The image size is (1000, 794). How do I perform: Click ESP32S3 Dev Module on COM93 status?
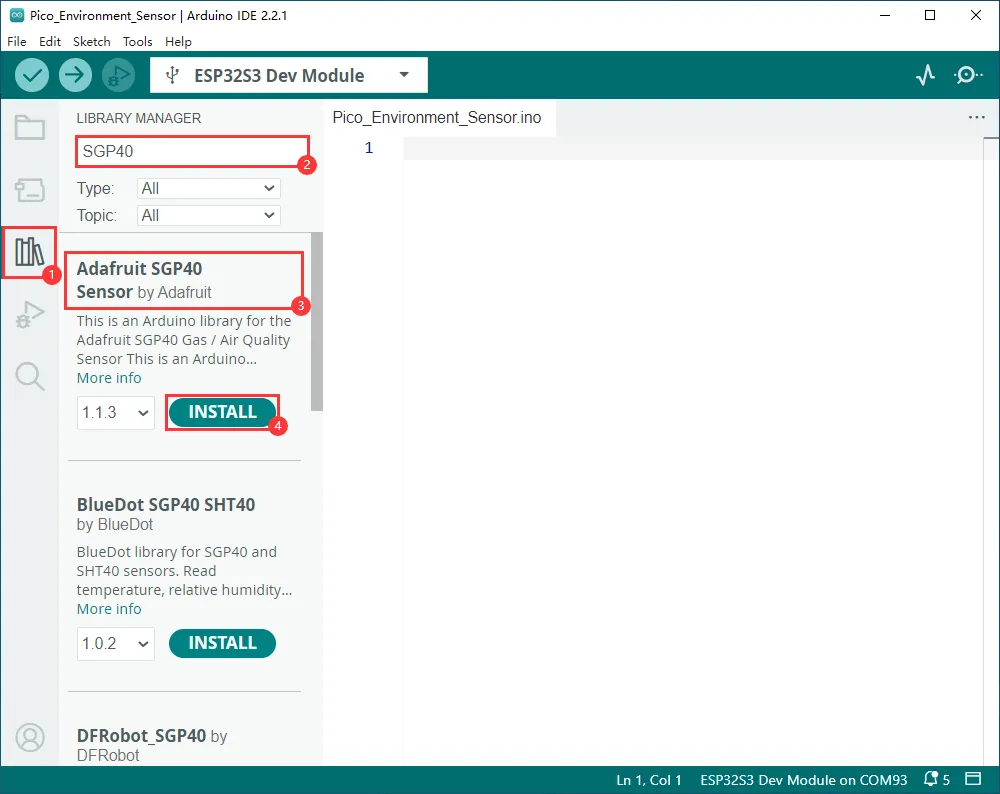point(804,779)
